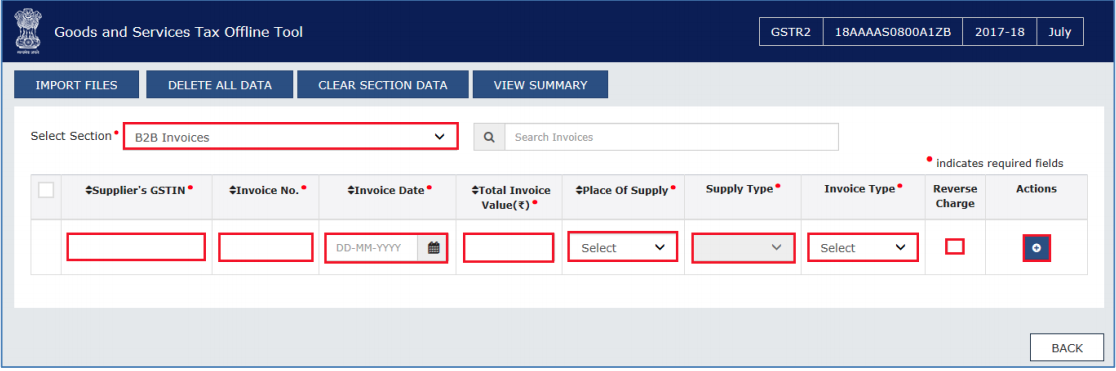This screenshot has height=371, width=1116.
Task: Focus the Invoice Date DD-MM-YYYY field
Action: [372, 248]
